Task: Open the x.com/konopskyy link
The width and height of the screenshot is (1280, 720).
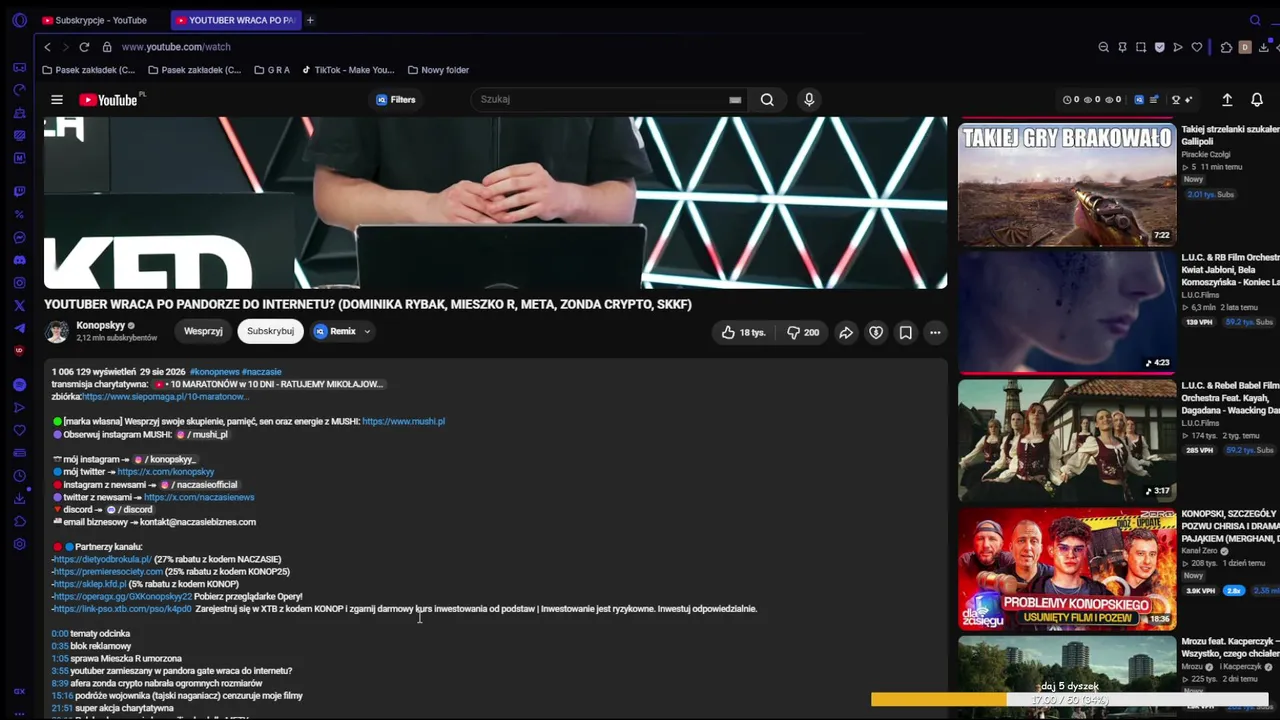Action: pyautogui.click(x=166, y=472)
